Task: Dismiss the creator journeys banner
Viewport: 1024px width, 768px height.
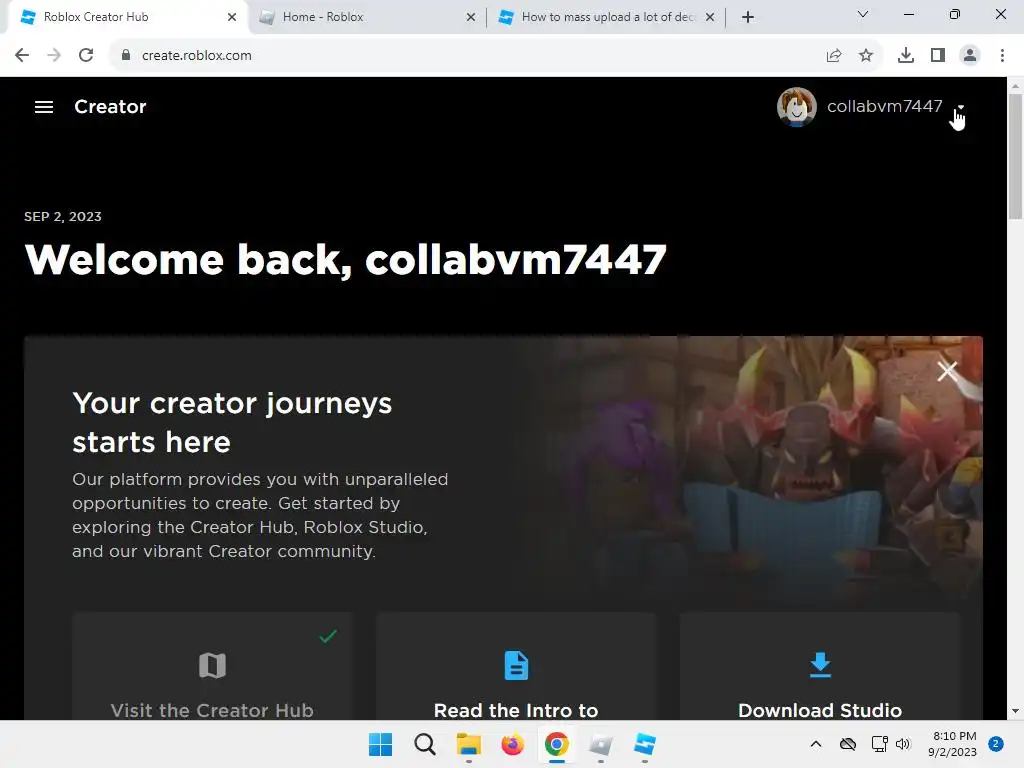Action: [947, 371]
